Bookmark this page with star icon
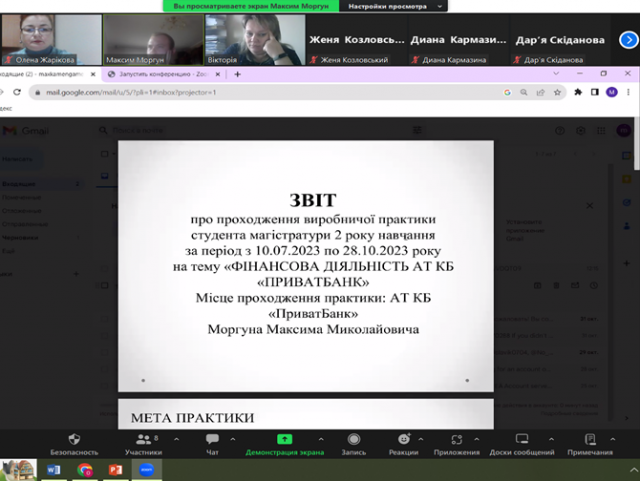This screenshot has height=481, width=640. tap(557, 93)
